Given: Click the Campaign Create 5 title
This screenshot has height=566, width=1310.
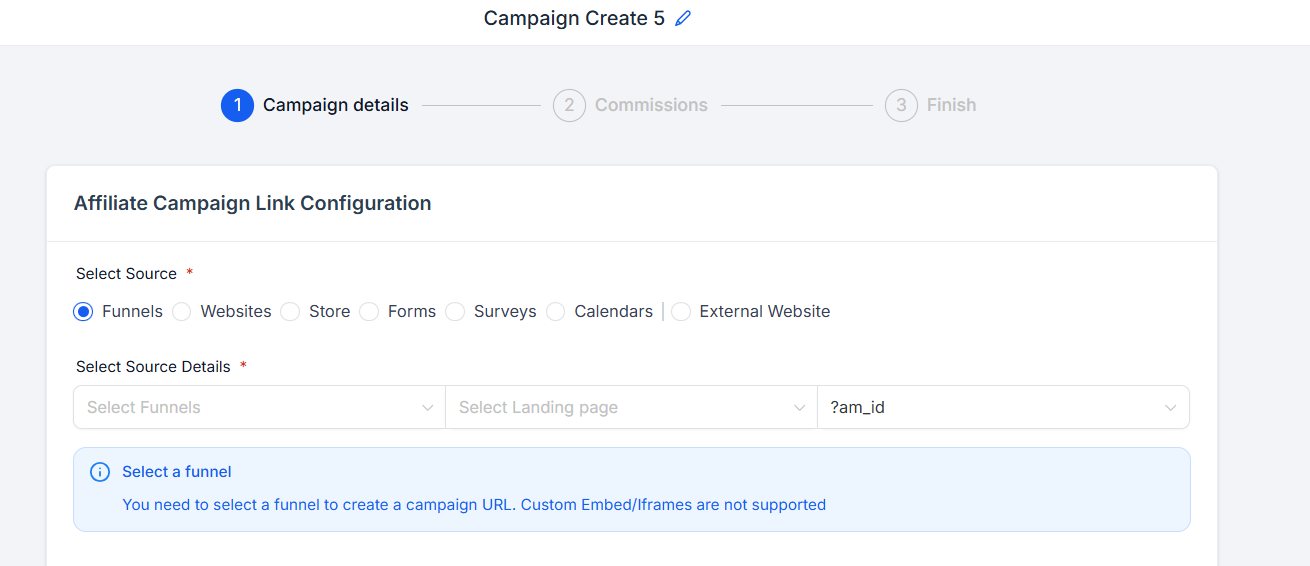Looking at the screenshot, I should pyautogui.click(x=574, y=18).
